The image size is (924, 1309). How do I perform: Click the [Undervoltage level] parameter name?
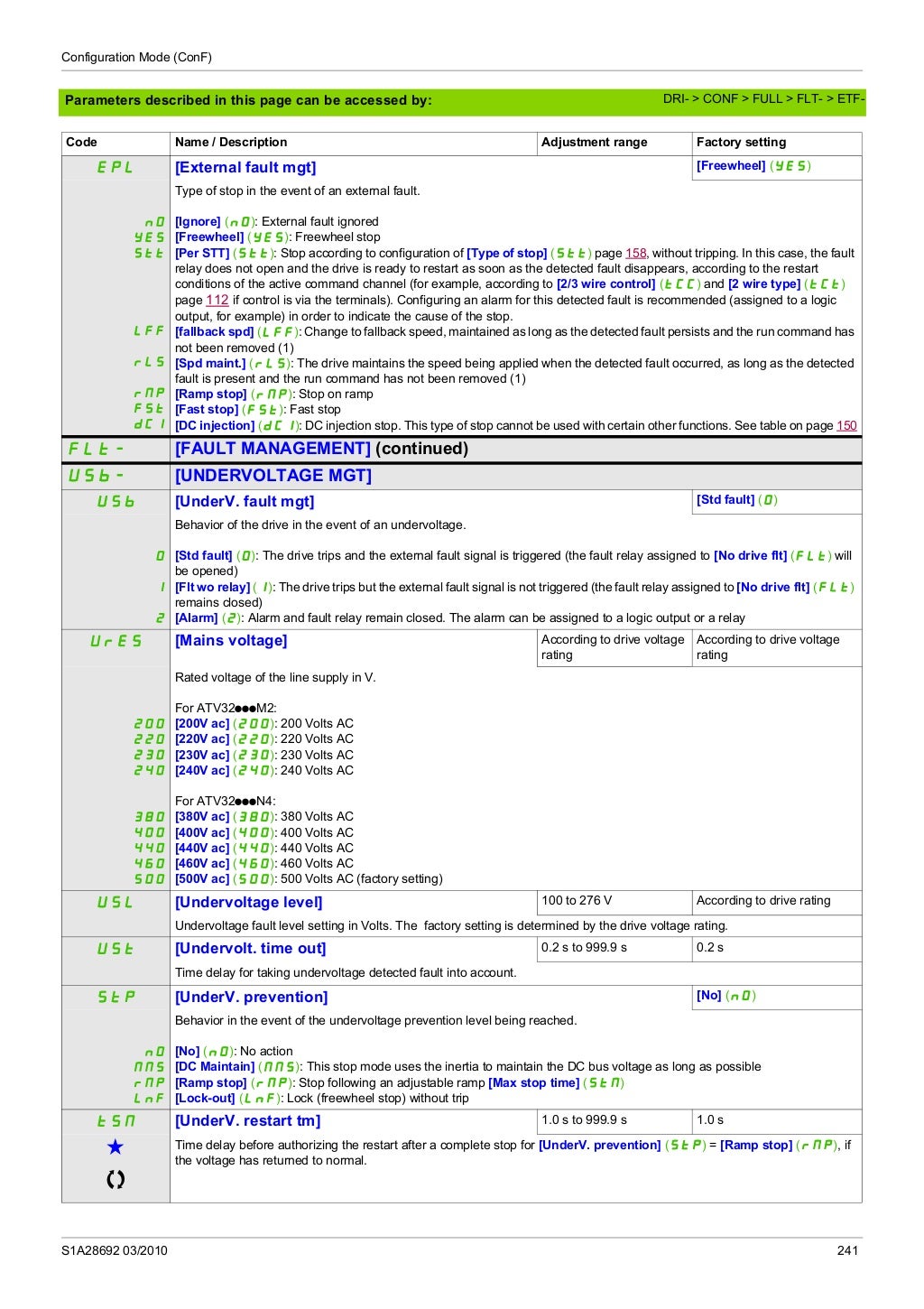[249, 902]
